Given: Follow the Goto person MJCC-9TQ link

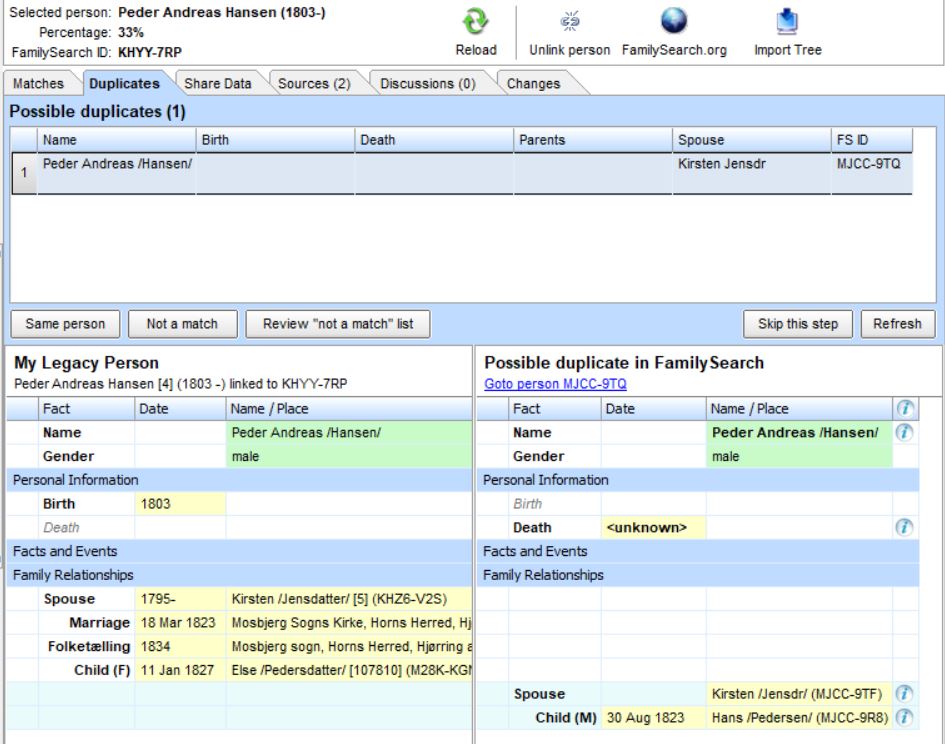Looking at the screenshot, I should [555, 384].
